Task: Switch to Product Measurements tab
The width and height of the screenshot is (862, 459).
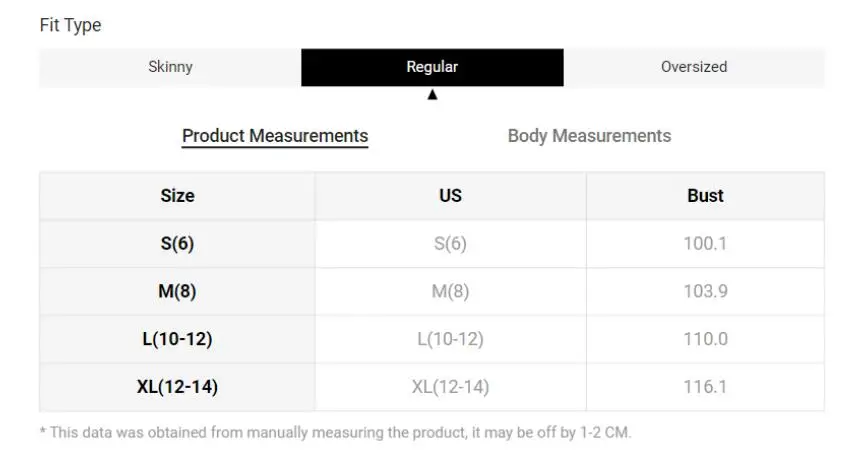Action: [275, 136]
